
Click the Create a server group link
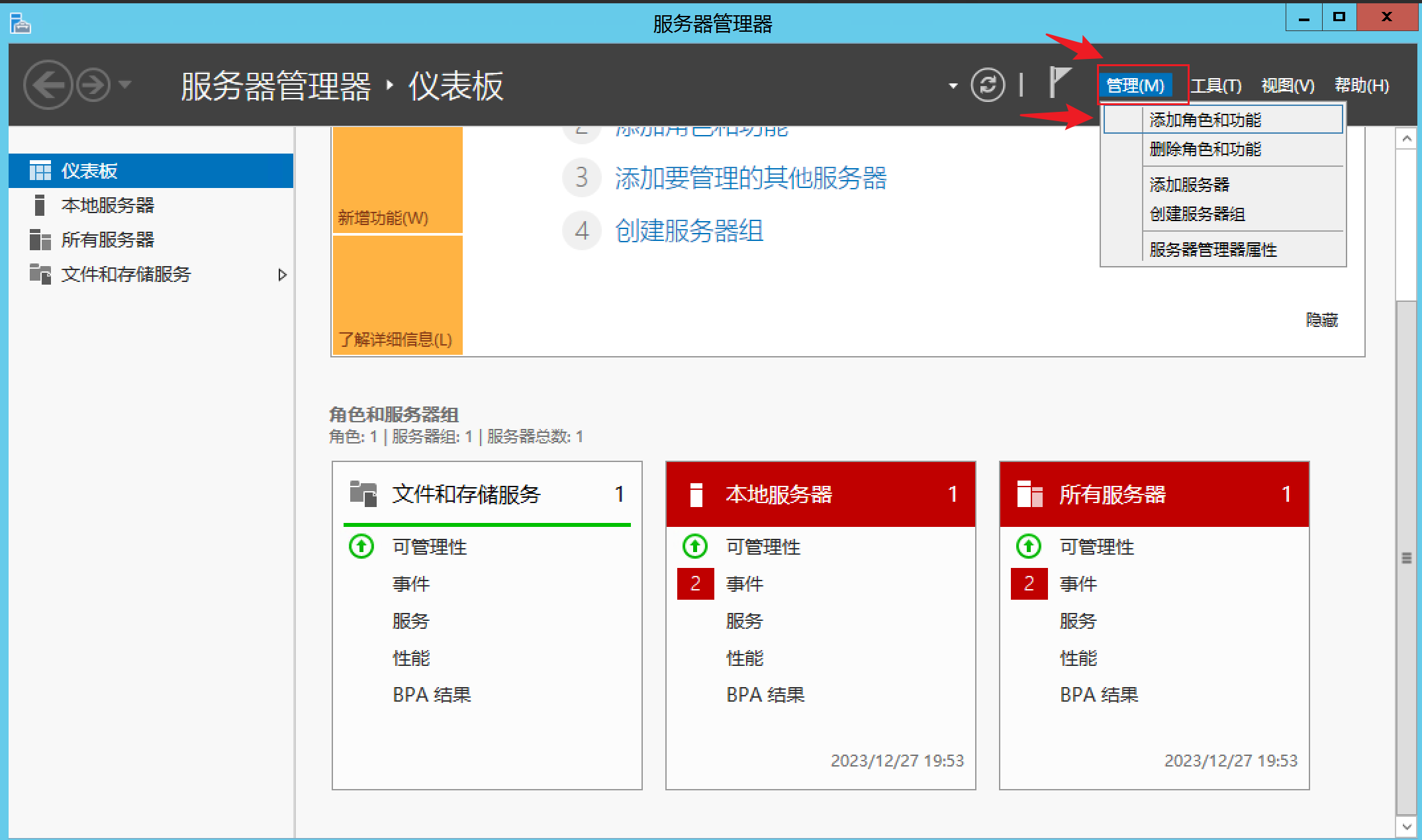coord(688,231)
